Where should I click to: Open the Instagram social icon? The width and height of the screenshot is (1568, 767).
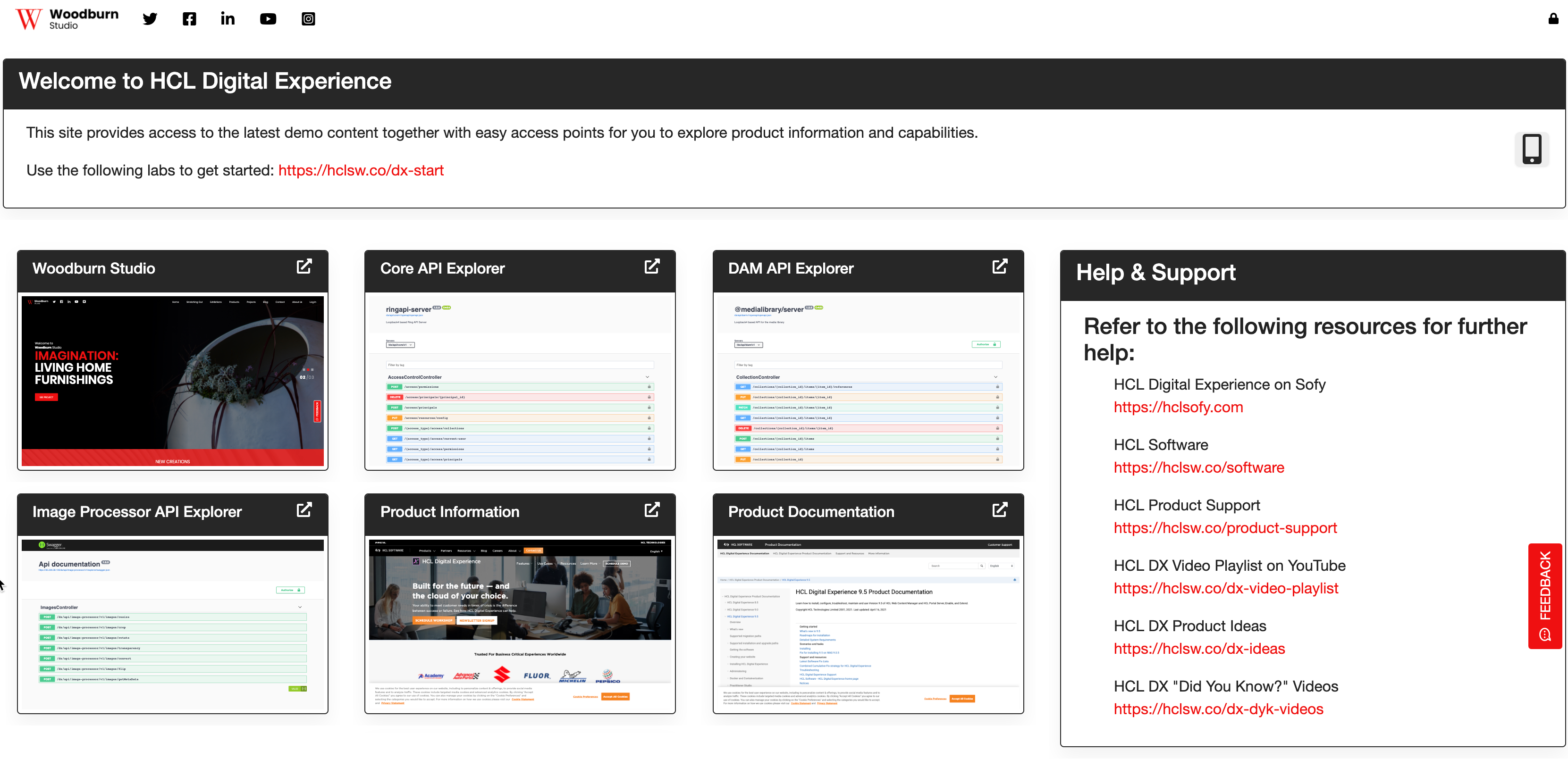(309, 19)
